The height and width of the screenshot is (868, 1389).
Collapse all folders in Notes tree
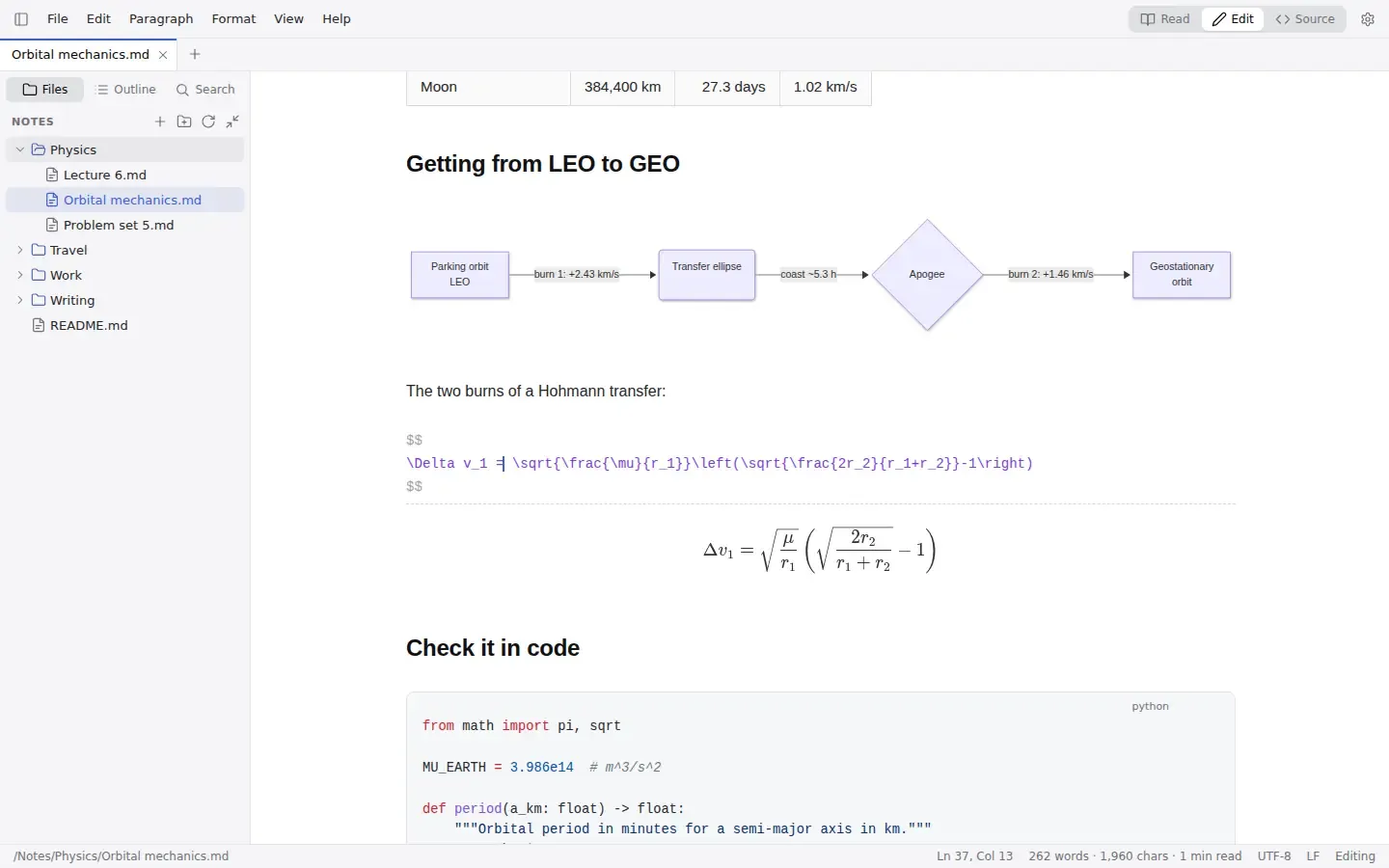click(x=232, y=122)
